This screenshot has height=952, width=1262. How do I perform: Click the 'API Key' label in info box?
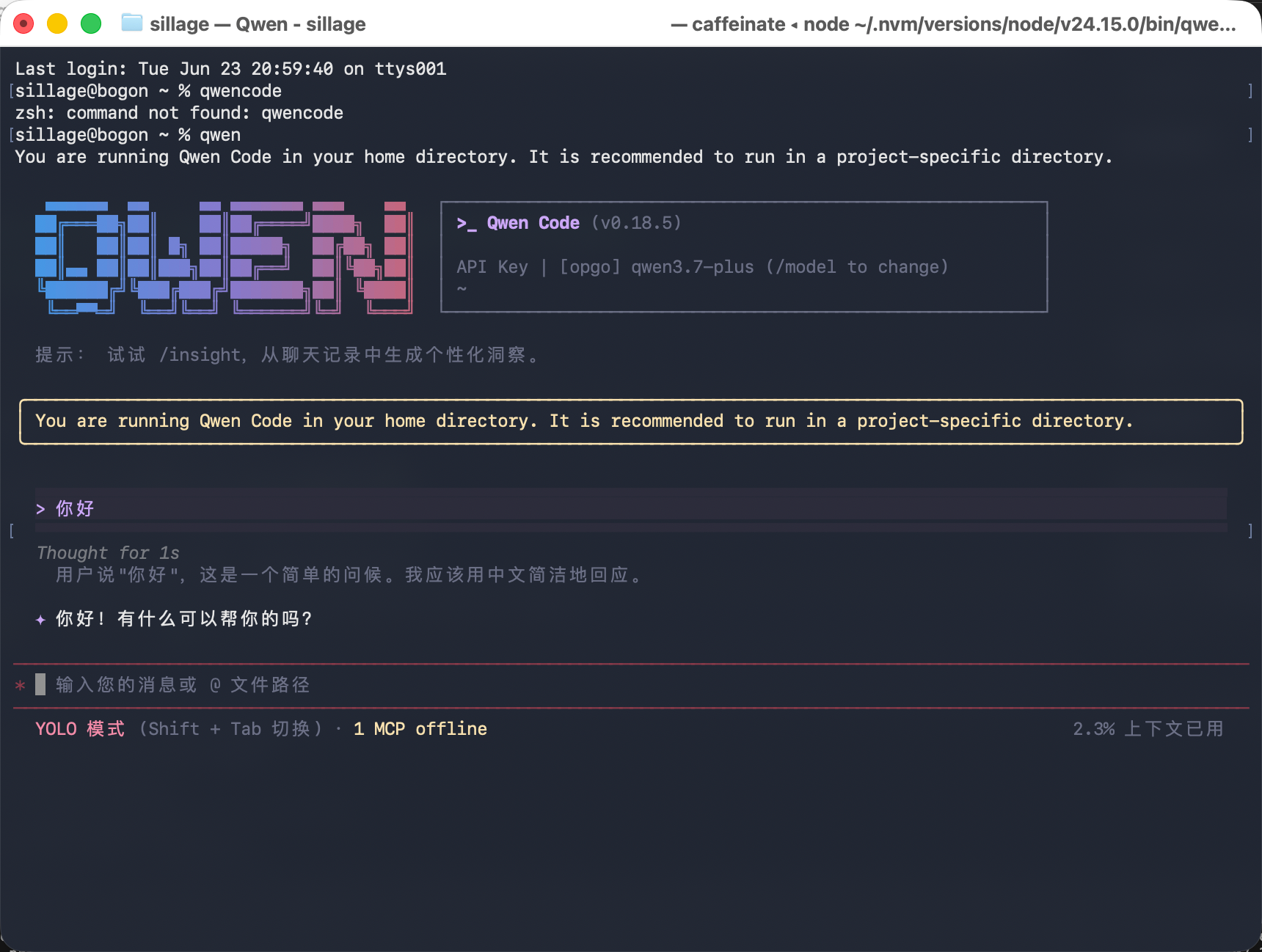click(x=492, y=267)
